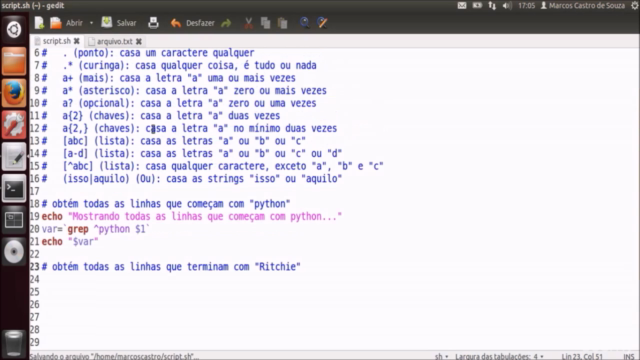Image resolution: width=640 pixels, height=360 pixels.
Task: Open the battery indicator in top panel
Action: (x=477, y=6)
